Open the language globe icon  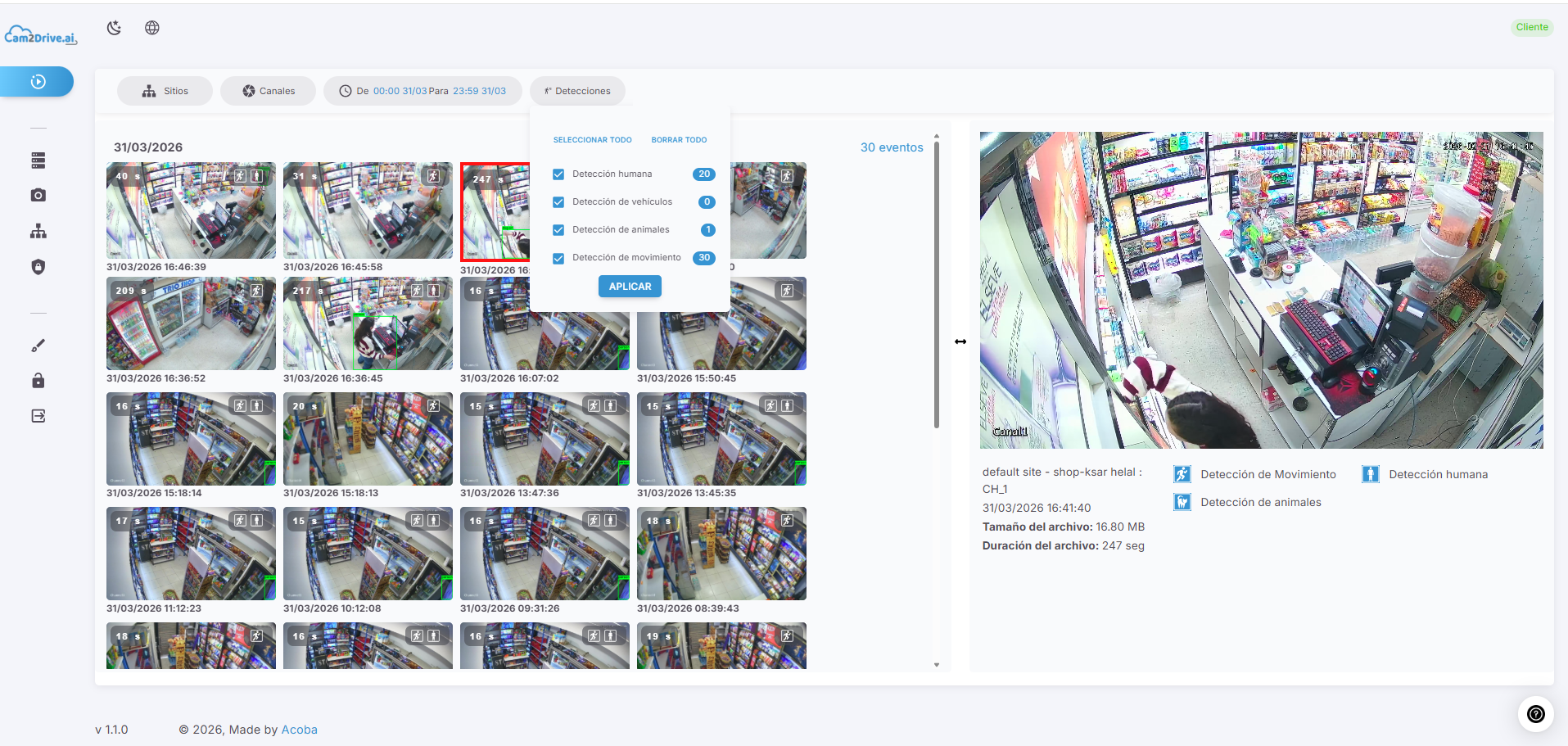(152, 28)
